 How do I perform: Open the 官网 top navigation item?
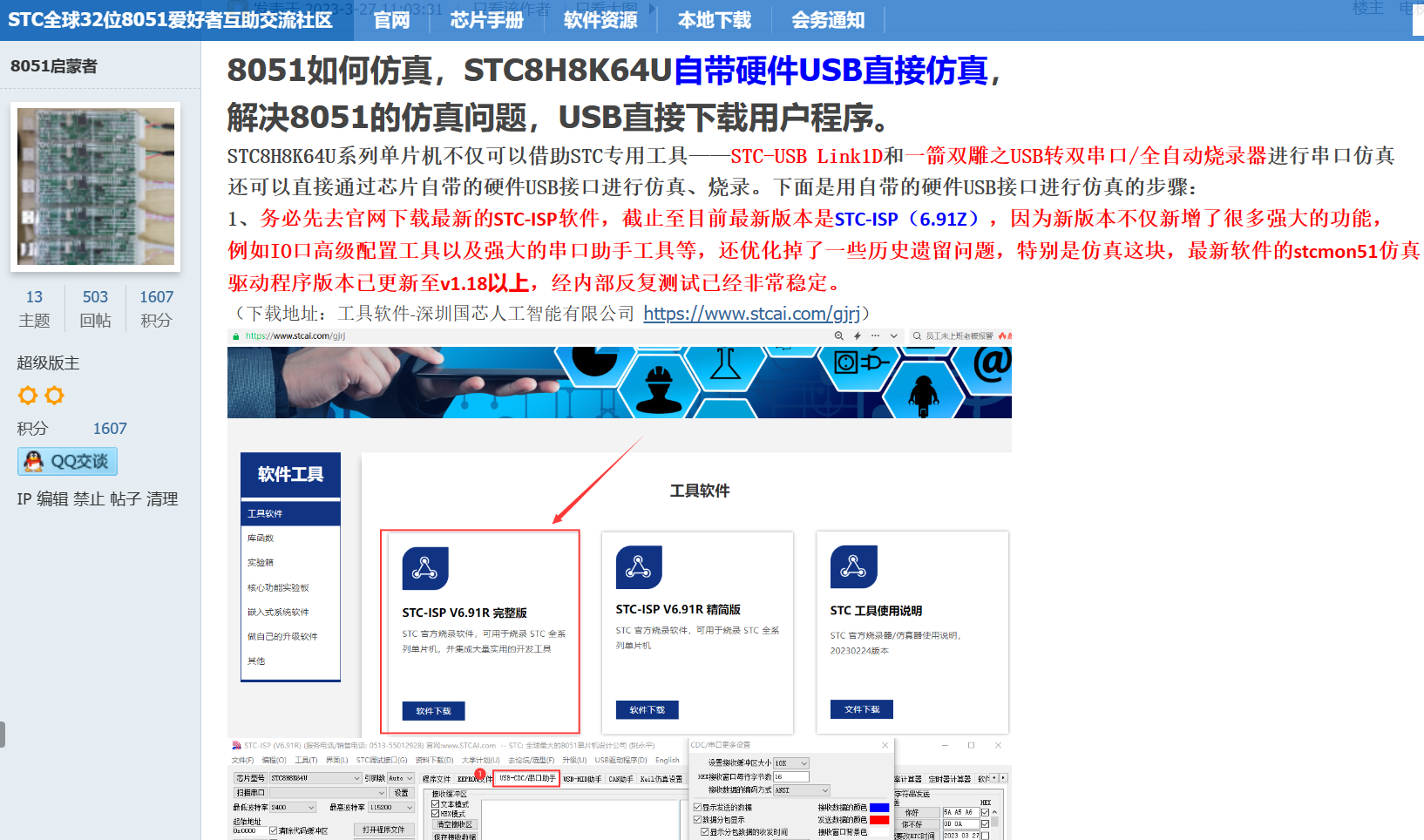[x=391, y=20]
